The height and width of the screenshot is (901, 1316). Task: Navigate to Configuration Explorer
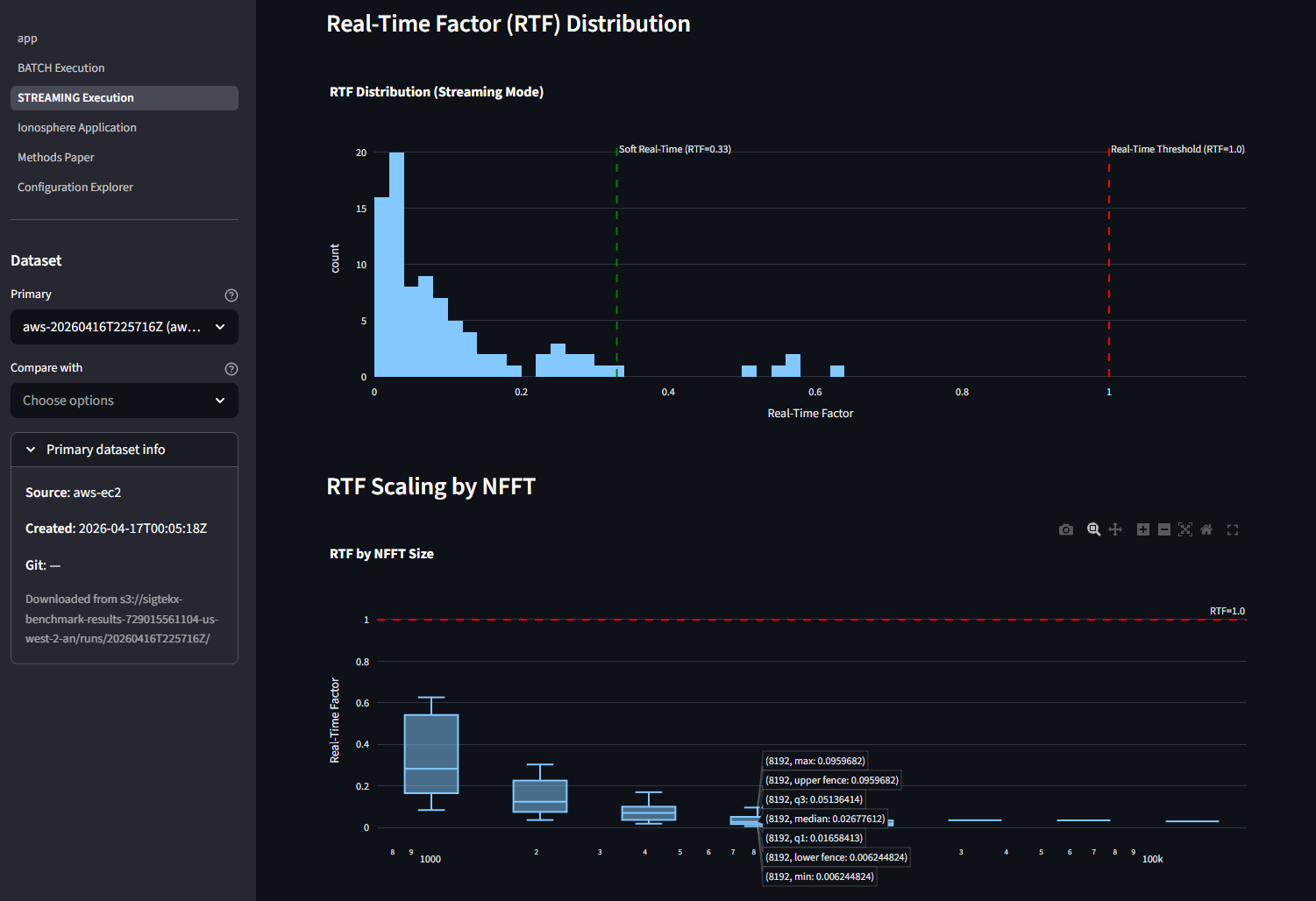coord(75,187)
